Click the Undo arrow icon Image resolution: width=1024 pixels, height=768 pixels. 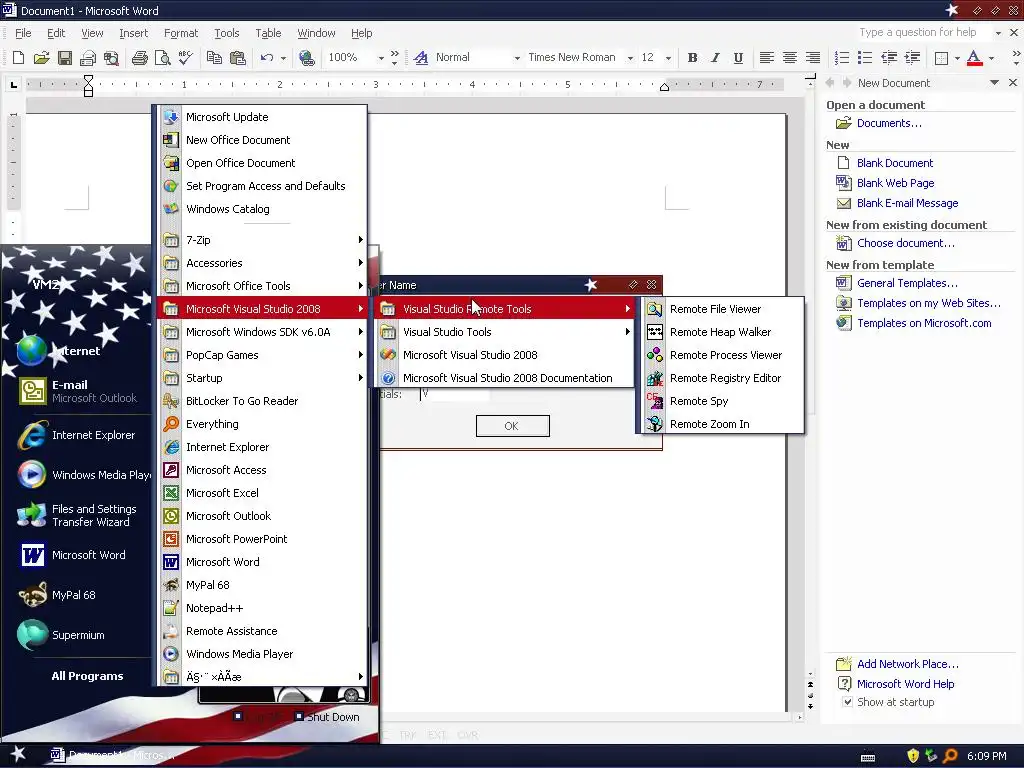[x=266, y=57]
